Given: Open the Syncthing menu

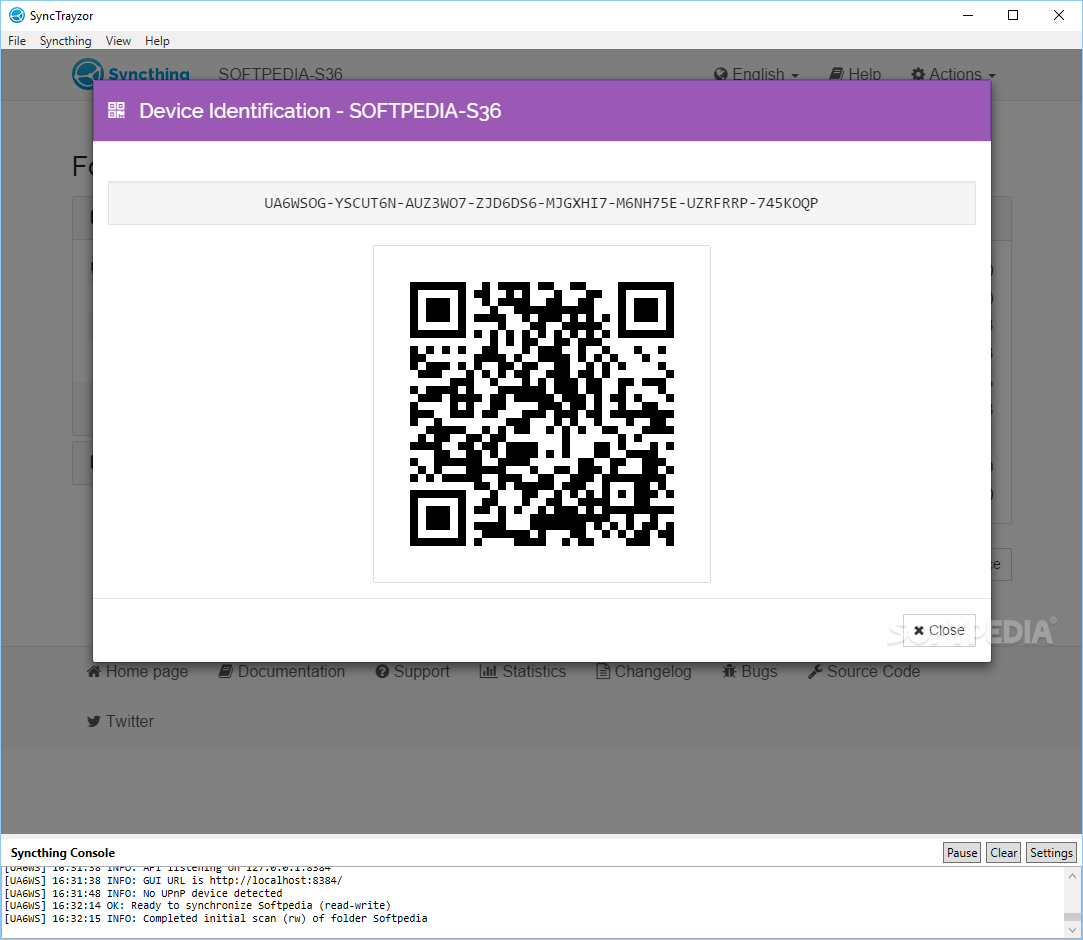Looking at the screenshot, I should [66, 41].
